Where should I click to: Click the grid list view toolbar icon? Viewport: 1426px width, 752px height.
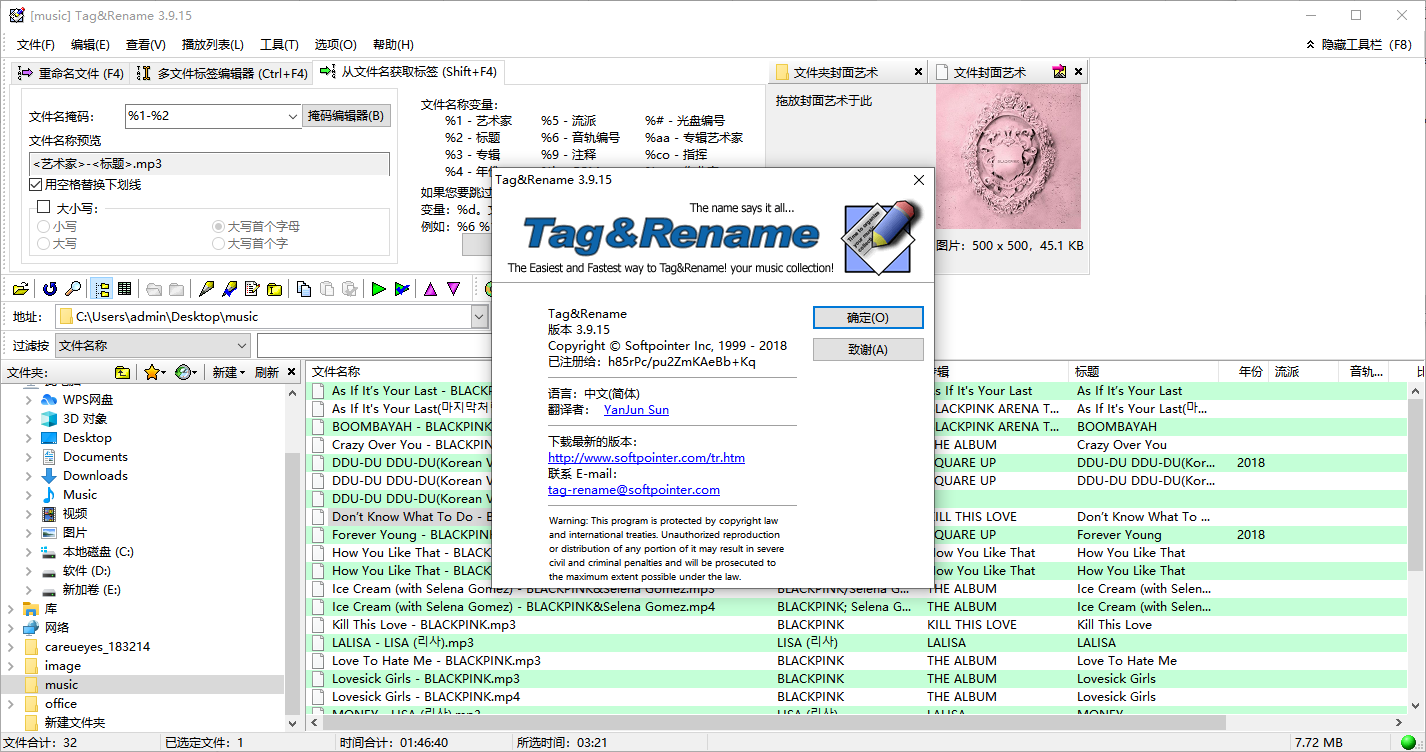coord(125,289)
